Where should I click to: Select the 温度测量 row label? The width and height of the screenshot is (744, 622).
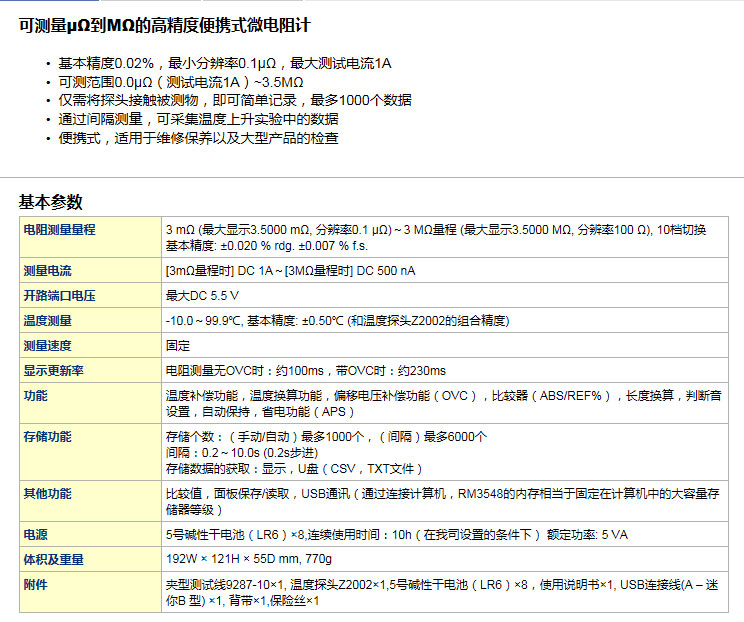click(x=47, y=321)
